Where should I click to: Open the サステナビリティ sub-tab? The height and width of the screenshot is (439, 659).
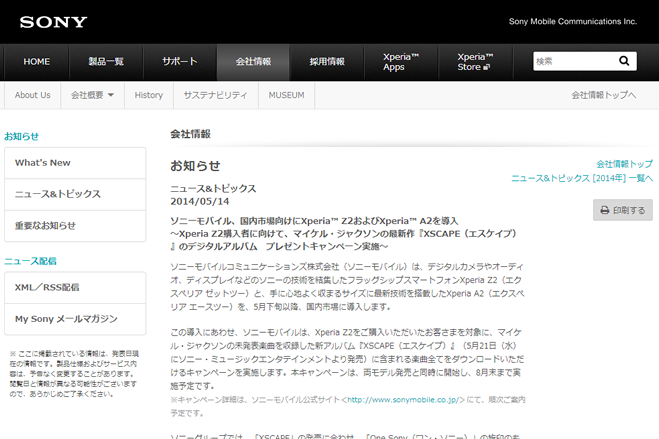click(x=216, y=95)
